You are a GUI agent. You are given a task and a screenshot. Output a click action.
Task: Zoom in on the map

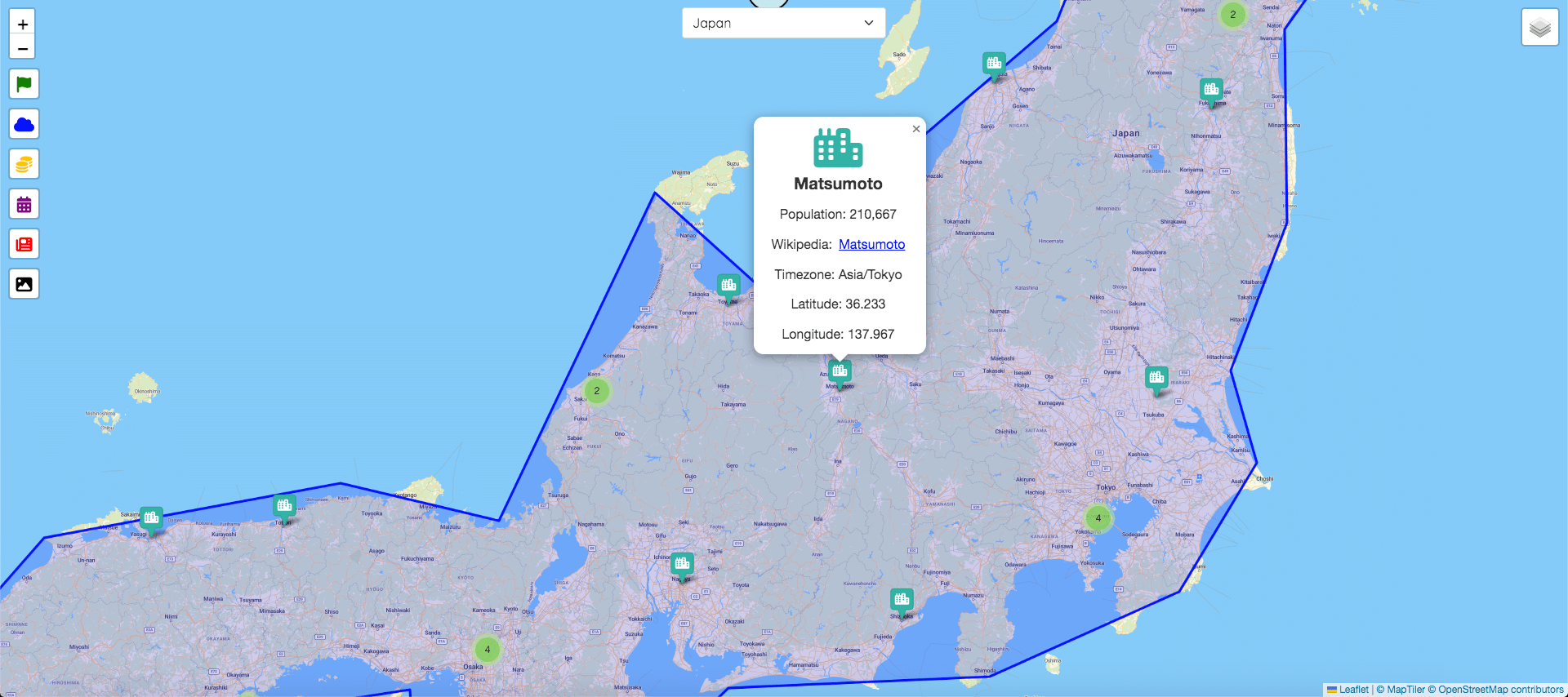tap(23, 24)
